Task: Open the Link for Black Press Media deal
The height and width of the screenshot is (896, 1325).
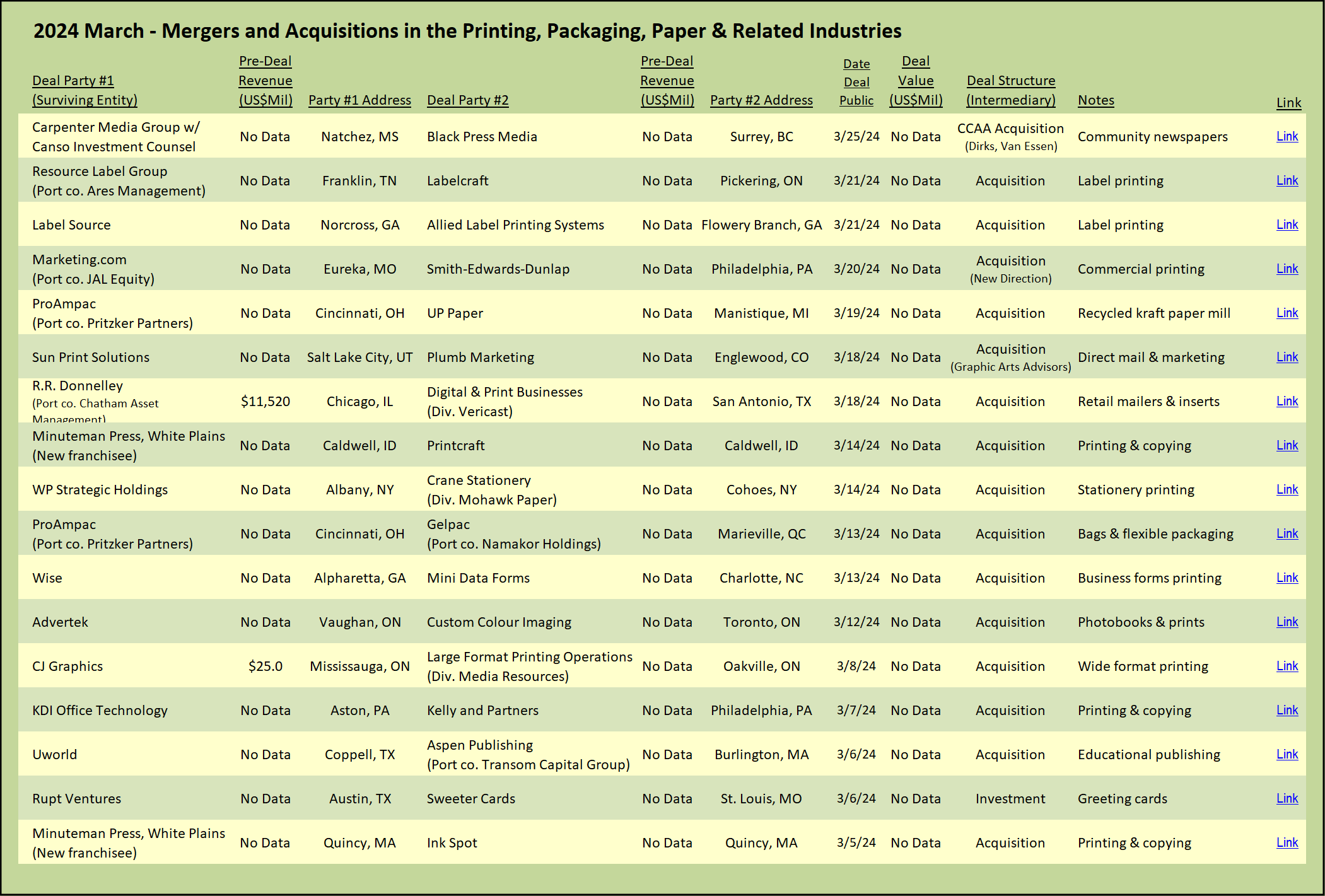Action: click(1287, 136)
